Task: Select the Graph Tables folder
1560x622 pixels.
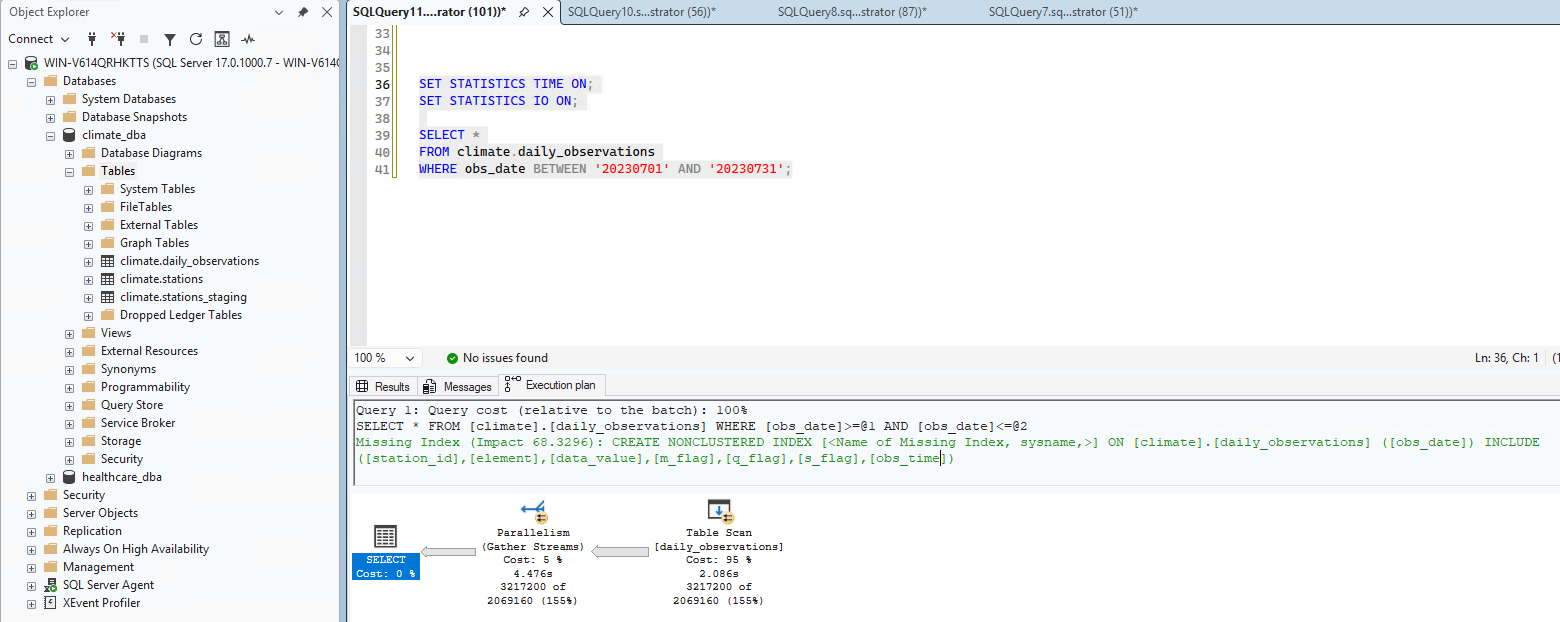Action: click(x=154, y=243)
